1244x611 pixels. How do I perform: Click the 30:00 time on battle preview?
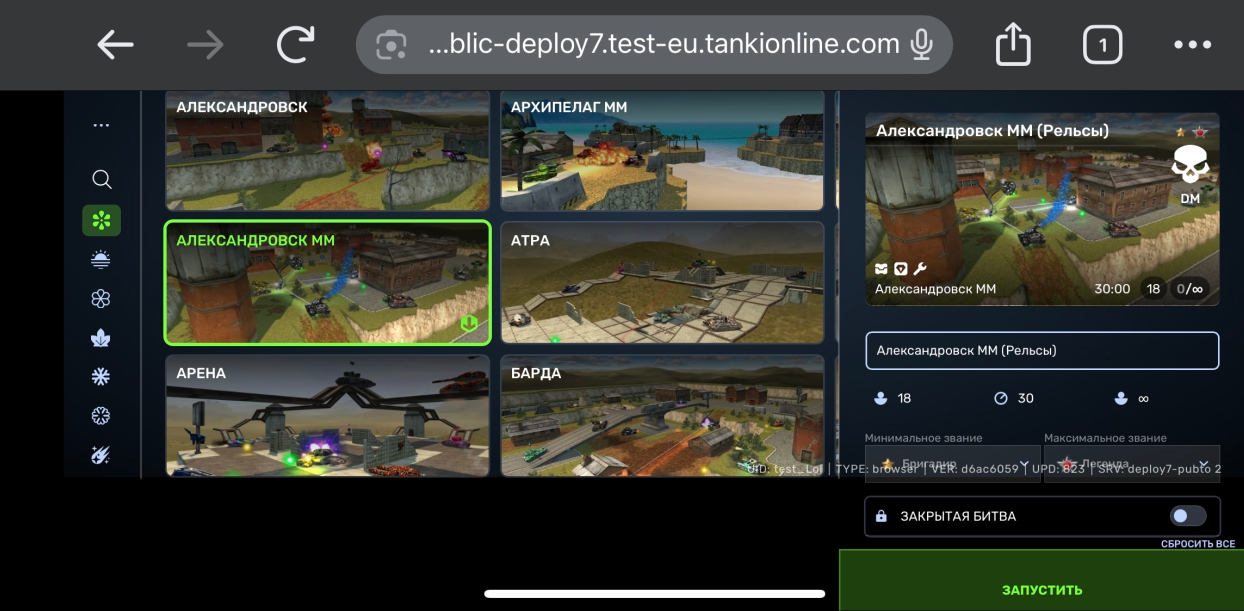click(x=1112, y=289)
